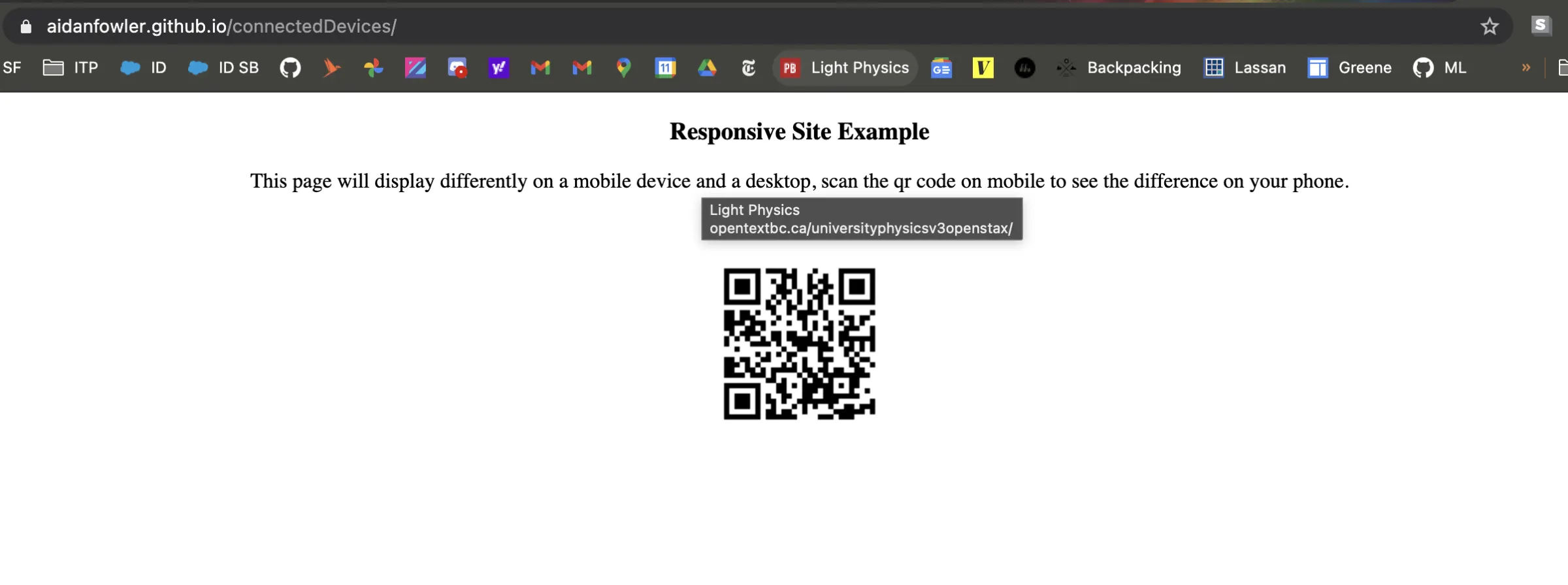Open the S extension icon

(1541, 25)
